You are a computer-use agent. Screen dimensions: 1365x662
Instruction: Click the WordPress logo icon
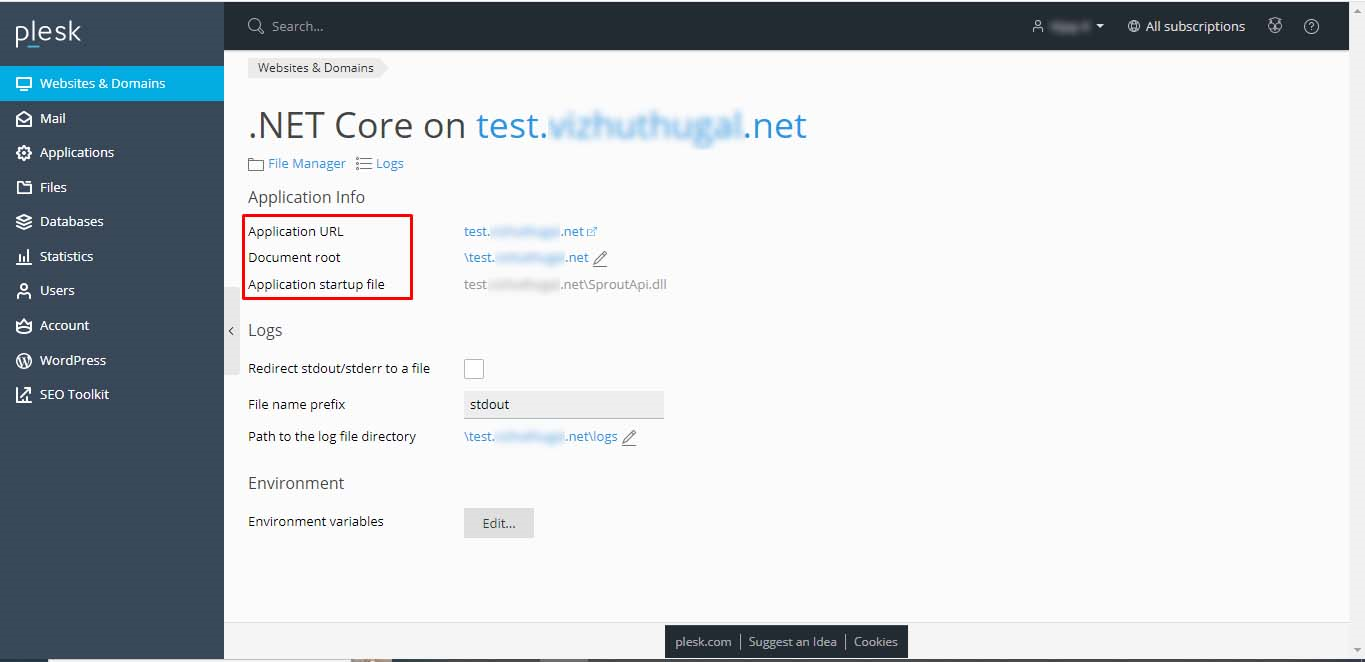click(x=24, y=360)
